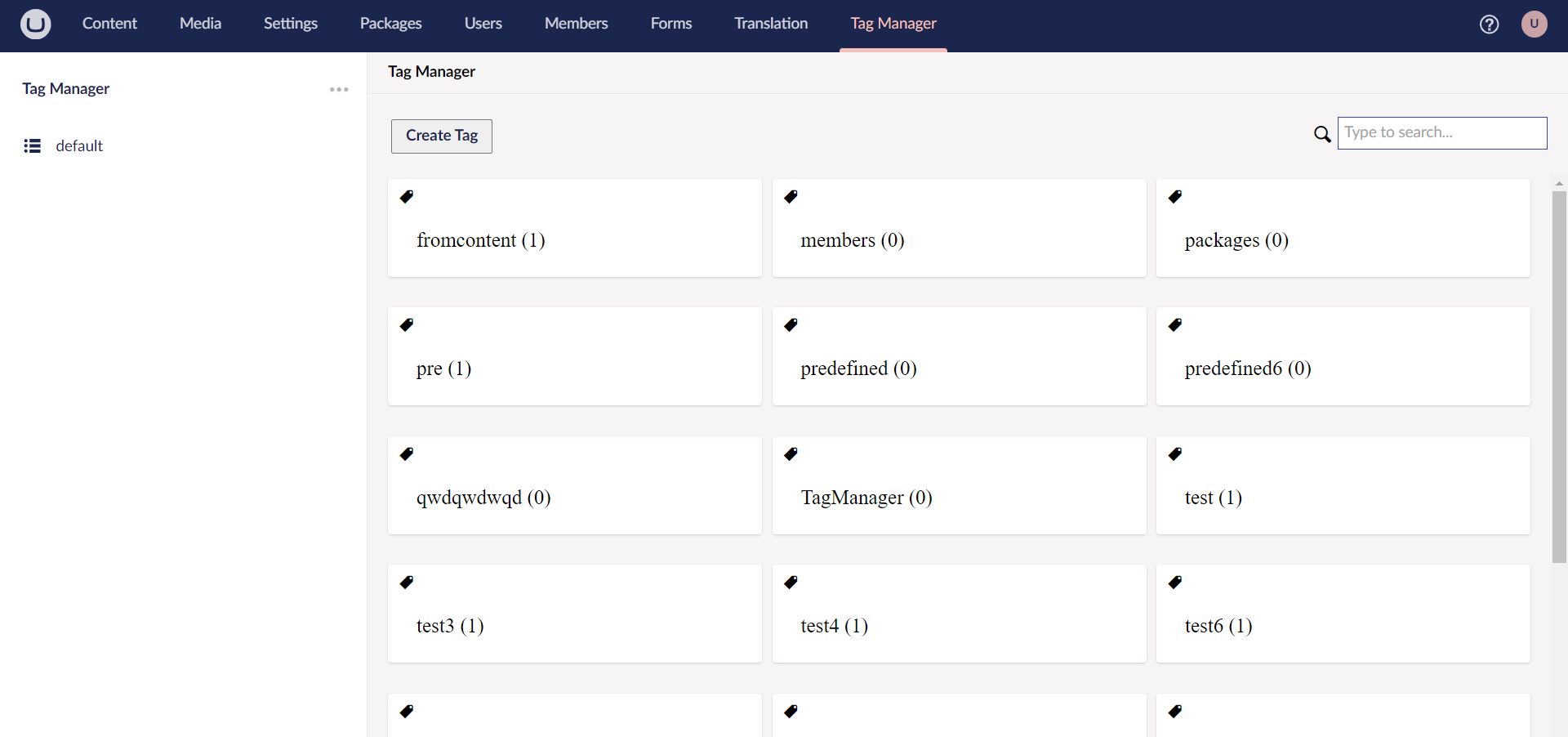Screen dimensions: 1568x737
Task: Open the TagManager (0) tag
Action: [959, 485]
